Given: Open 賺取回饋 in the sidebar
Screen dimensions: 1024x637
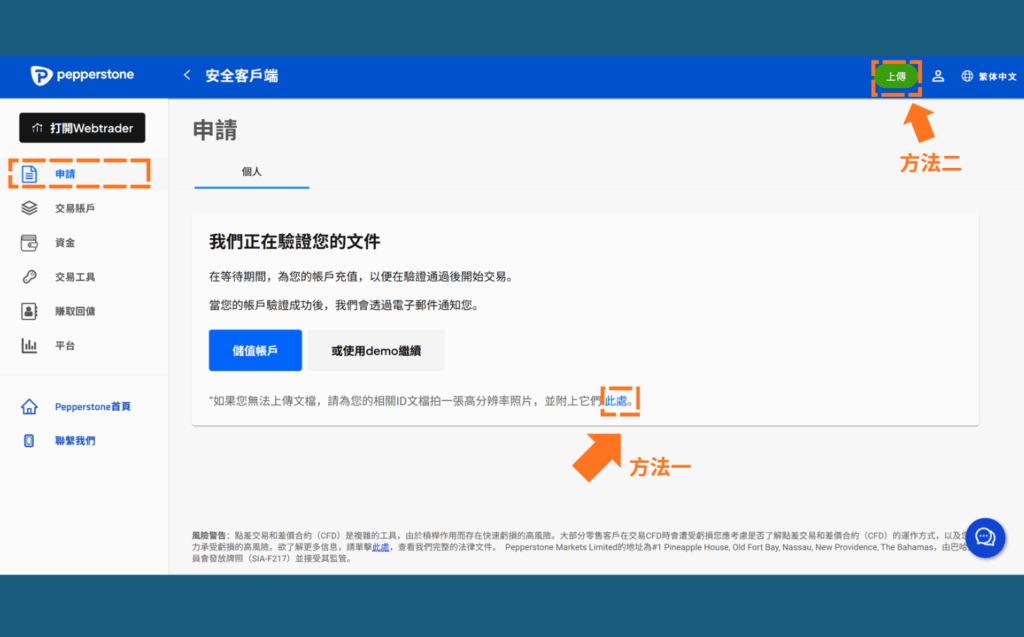Looking at the screenshot, I should (x=75, y=311).
